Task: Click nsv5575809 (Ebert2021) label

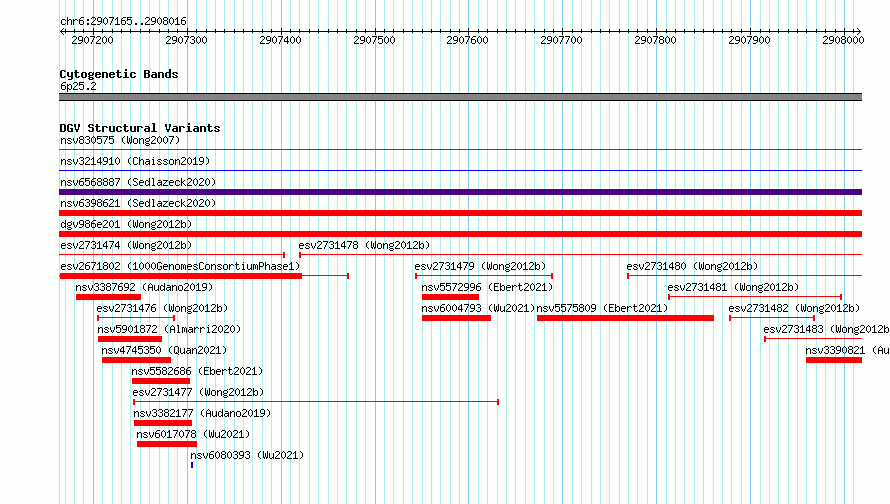Action: point(602,308)
